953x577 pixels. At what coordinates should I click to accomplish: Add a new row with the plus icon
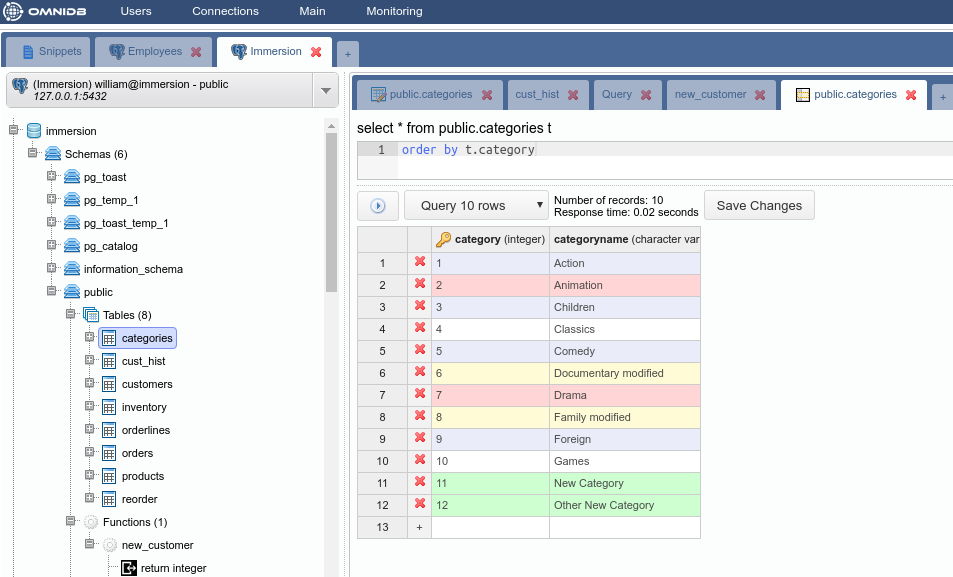(x=419, y=527)
